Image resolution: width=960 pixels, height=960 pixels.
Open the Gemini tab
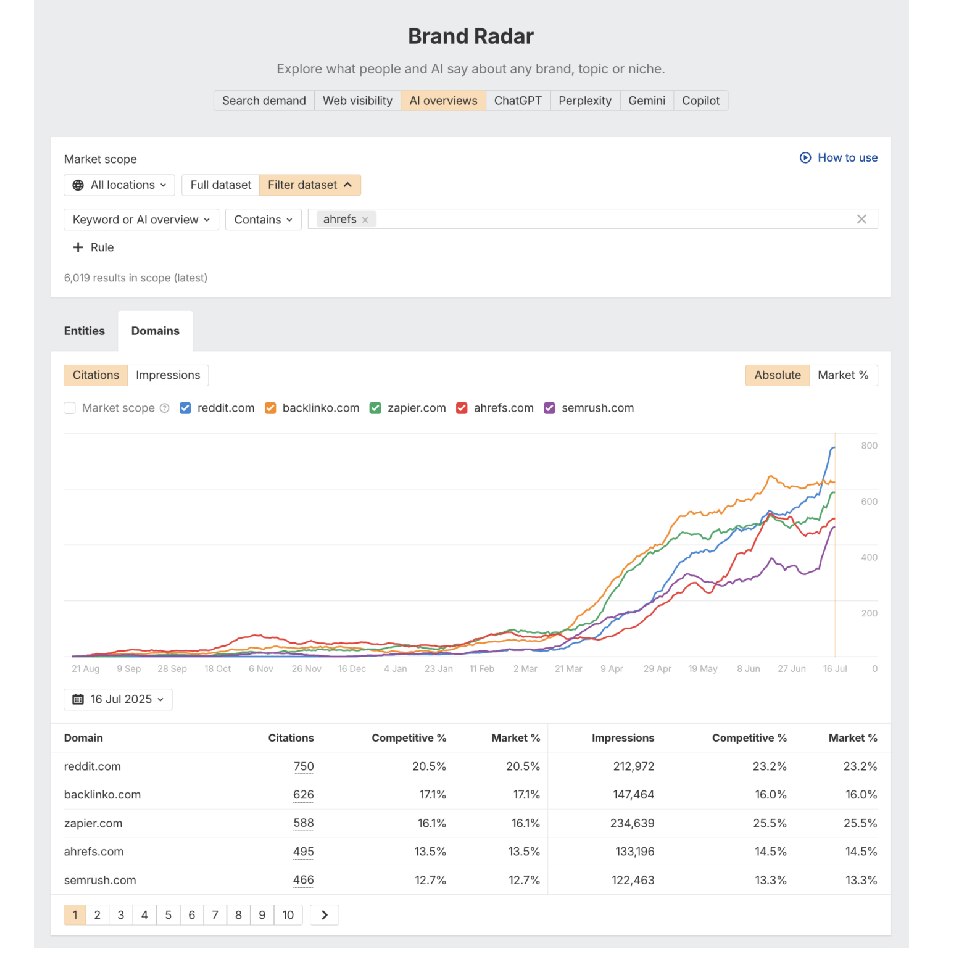coord(647,100)
